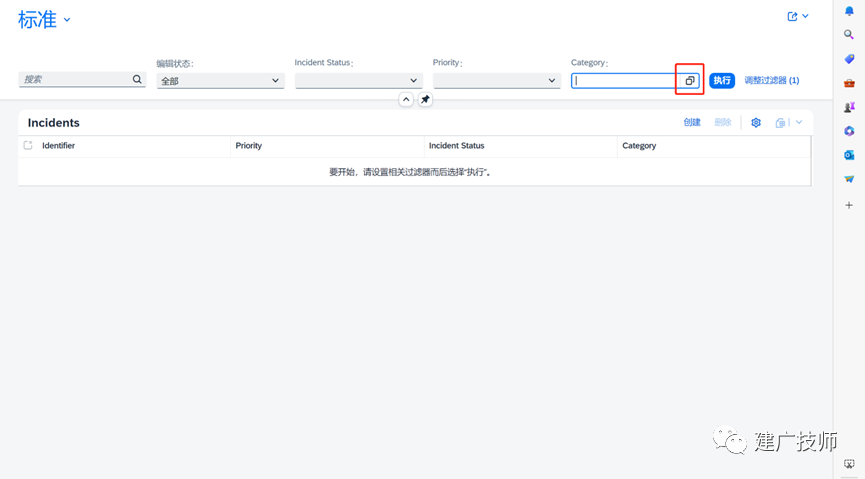
Task: Open 调整过滤器 (1) adapt filters link
Action: (772, 81)
